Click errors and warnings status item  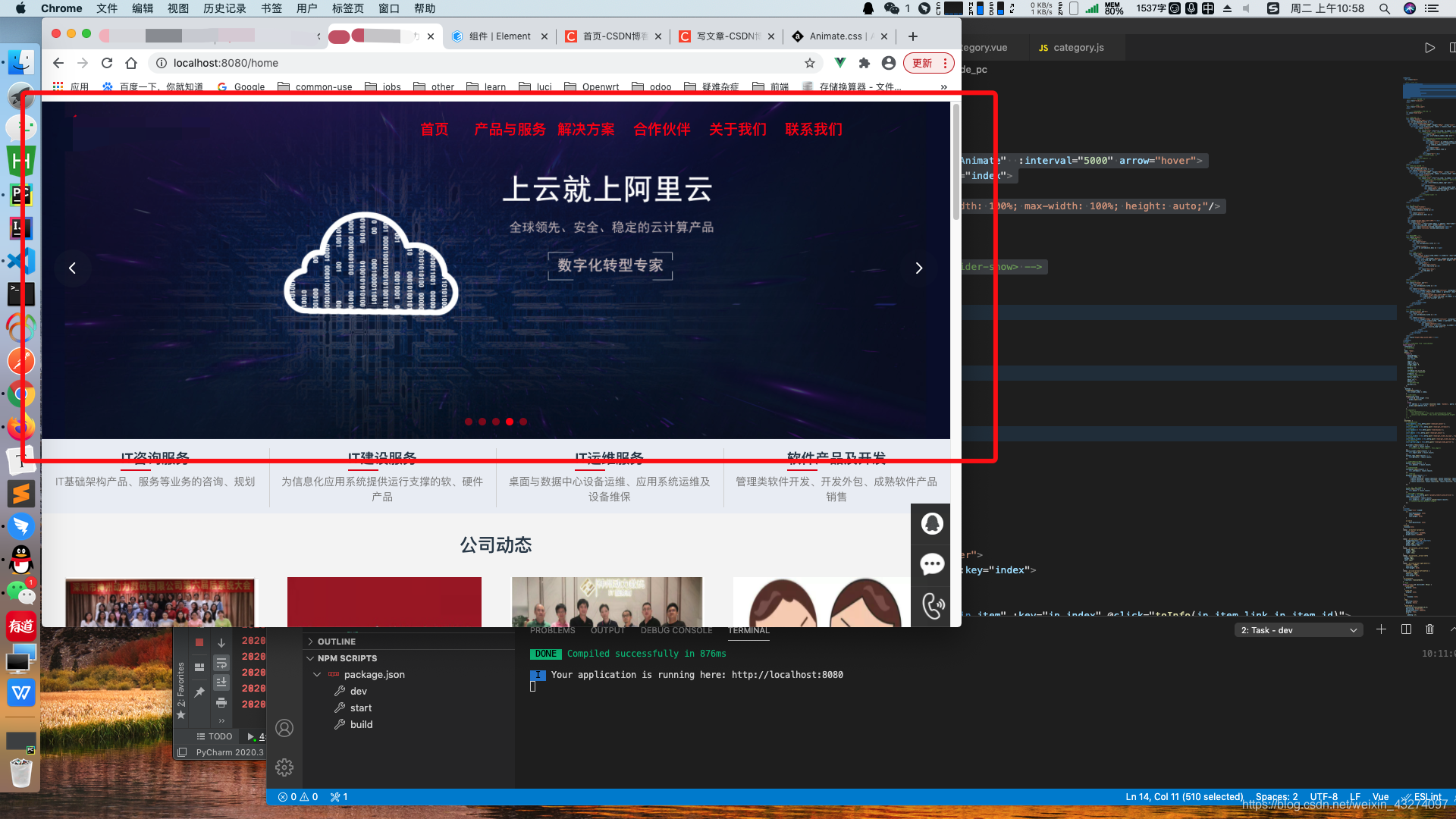(297, 797)
